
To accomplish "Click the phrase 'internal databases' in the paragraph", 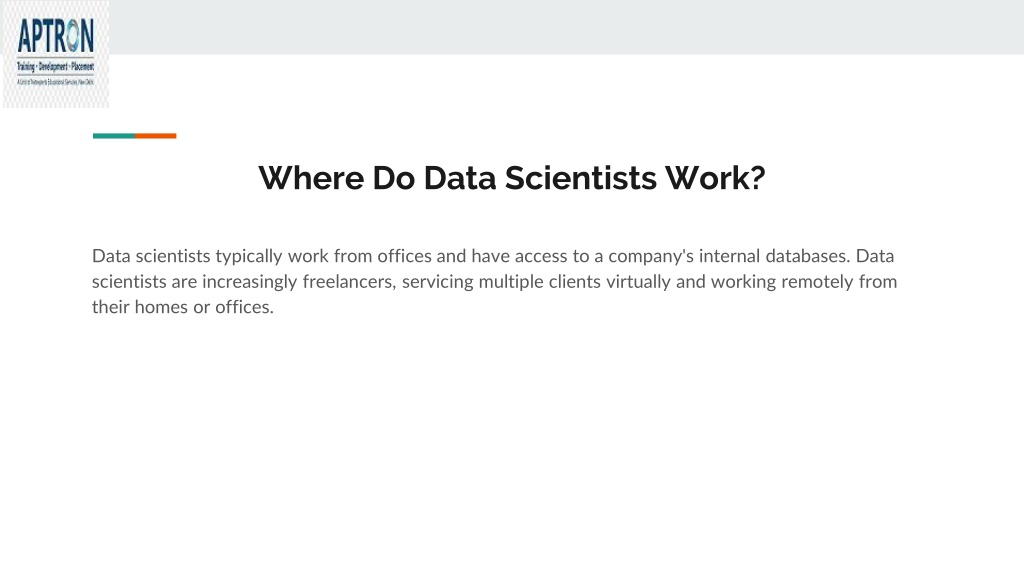I will click(775, 256).
